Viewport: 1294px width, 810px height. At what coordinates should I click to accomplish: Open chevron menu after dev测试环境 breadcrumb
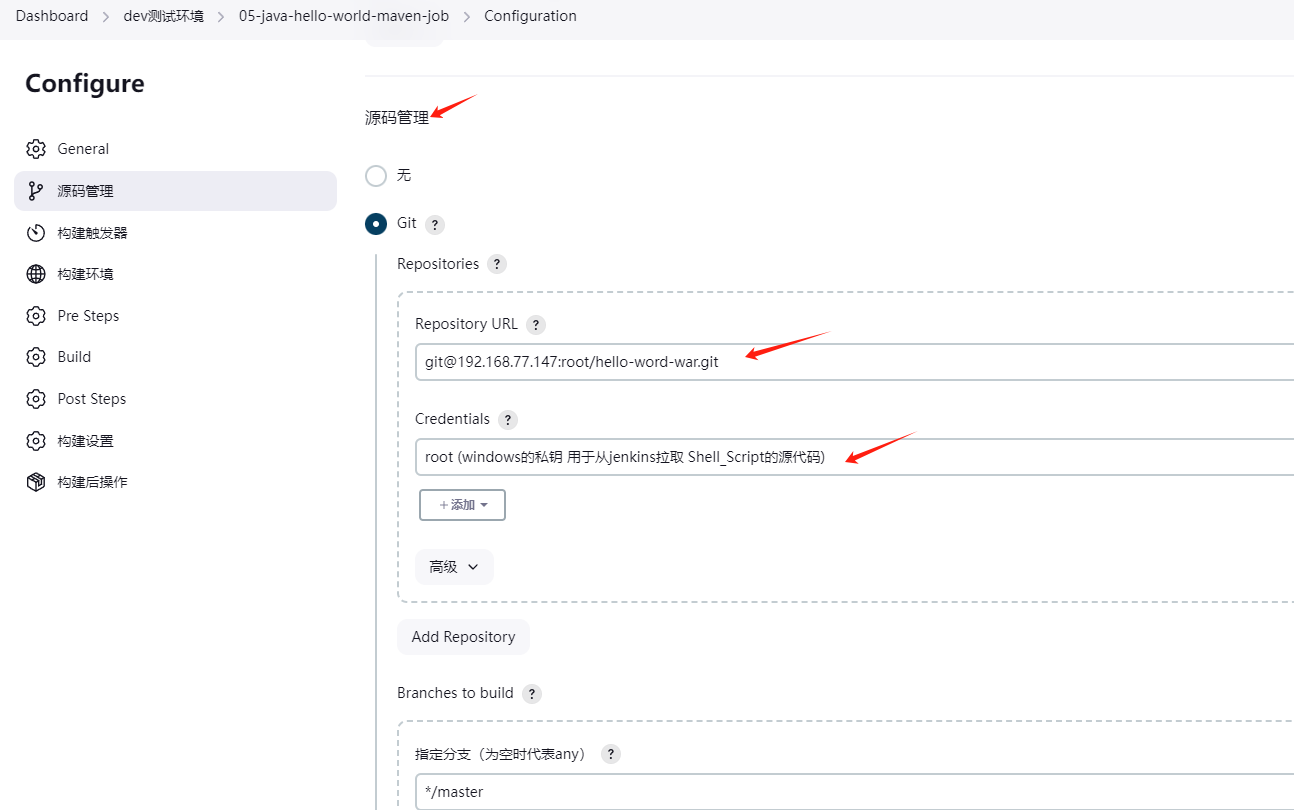pos(221,16)
